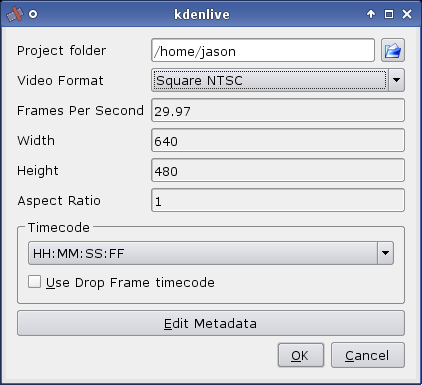Click the Width field showing 640

tap(278, 140)
